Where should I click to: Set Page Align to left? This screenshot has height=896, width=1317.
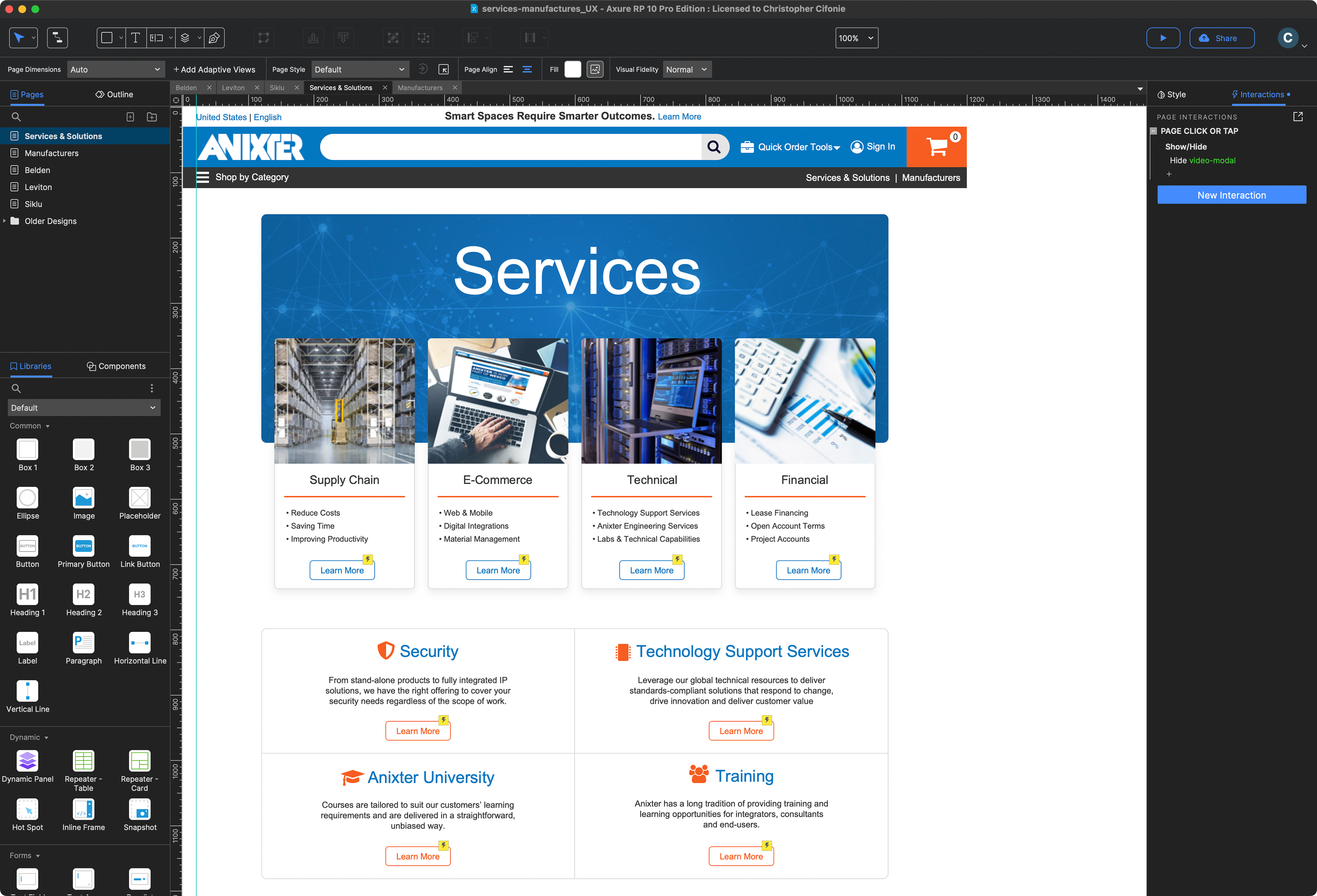click(x=508, y=70)
